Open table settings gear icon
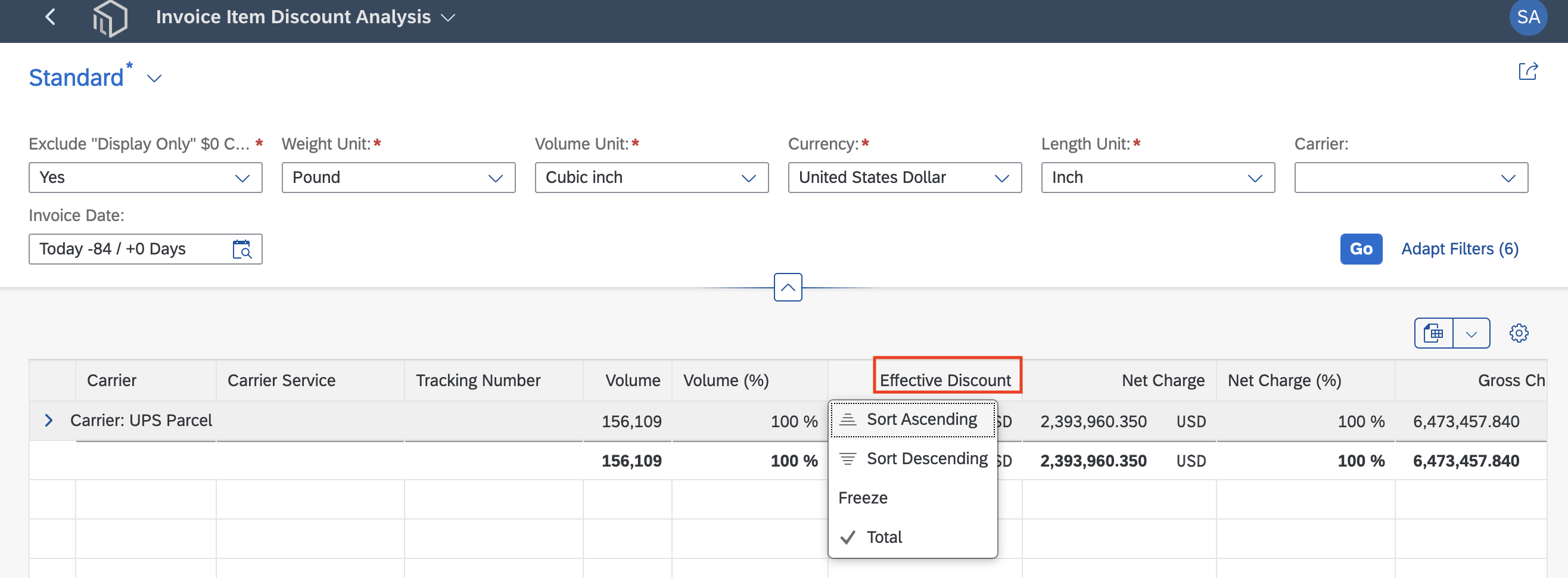This screenshot has height=578, width=1568. point(1519,333)
